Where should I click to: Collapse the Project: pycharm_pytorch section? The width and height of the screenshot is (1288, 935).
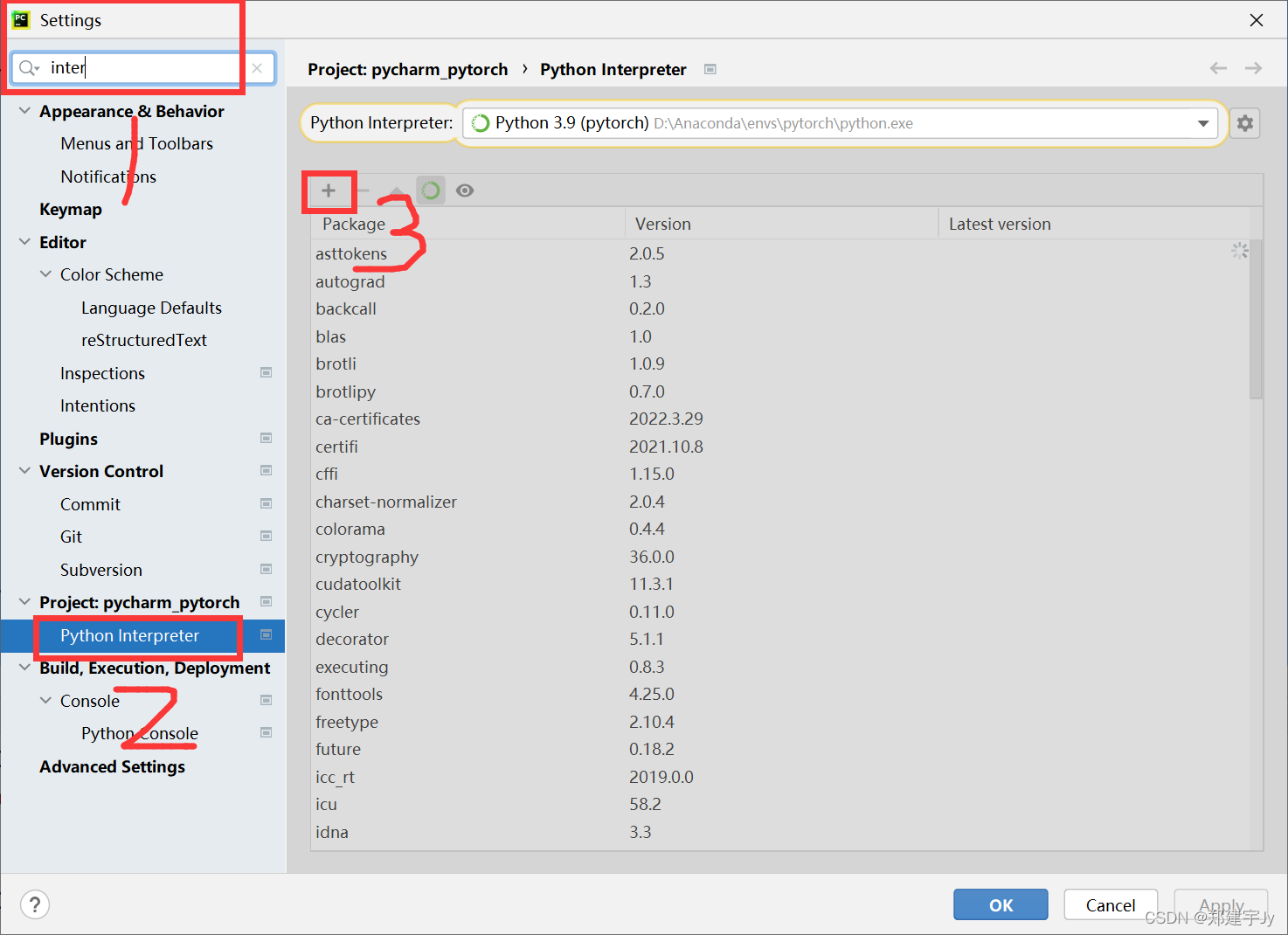coord(24,602)
